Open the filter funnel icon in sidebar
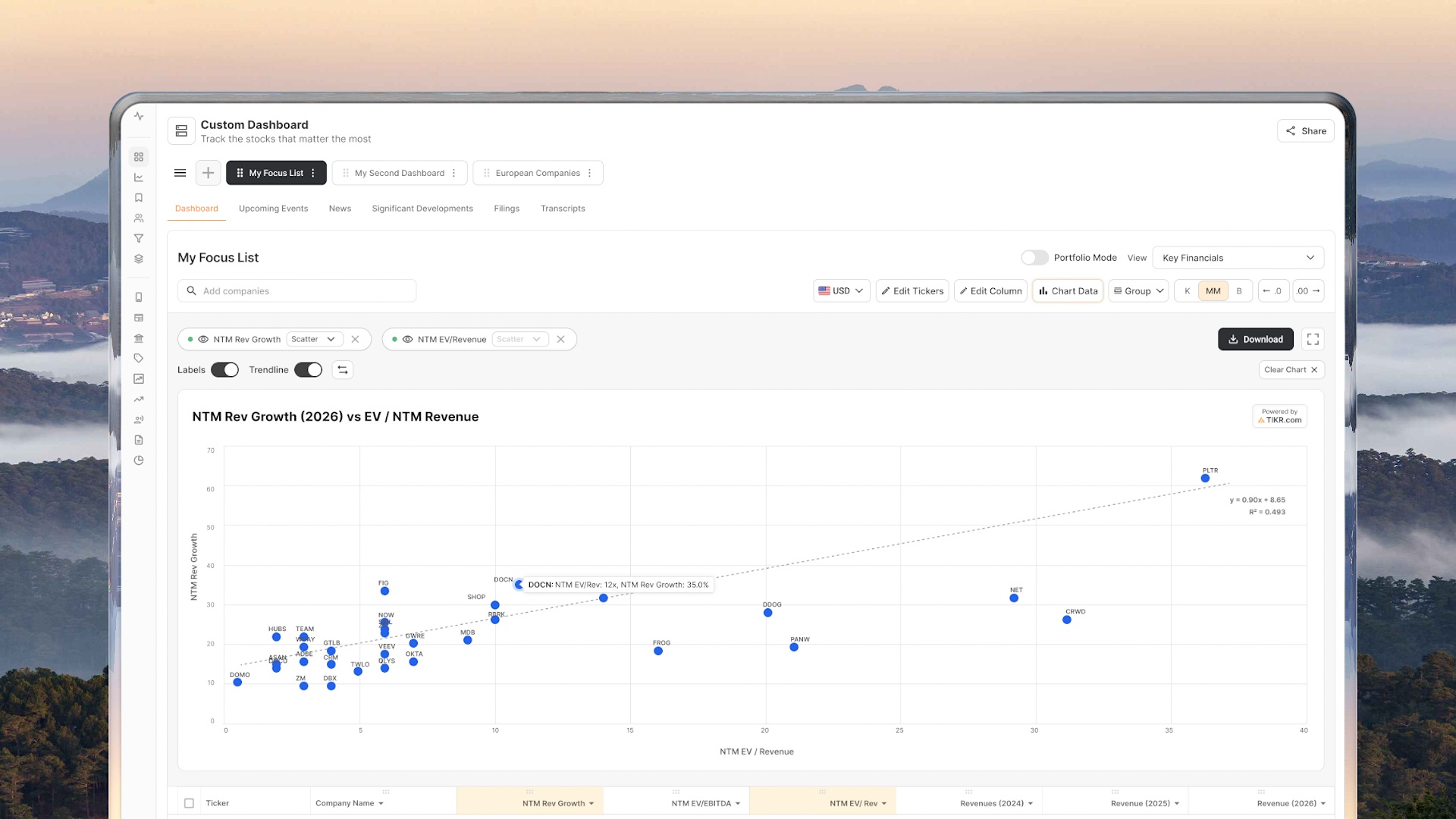Viewport: 1456px width, 819px height. pyautogui.click(x=139, y=238)
